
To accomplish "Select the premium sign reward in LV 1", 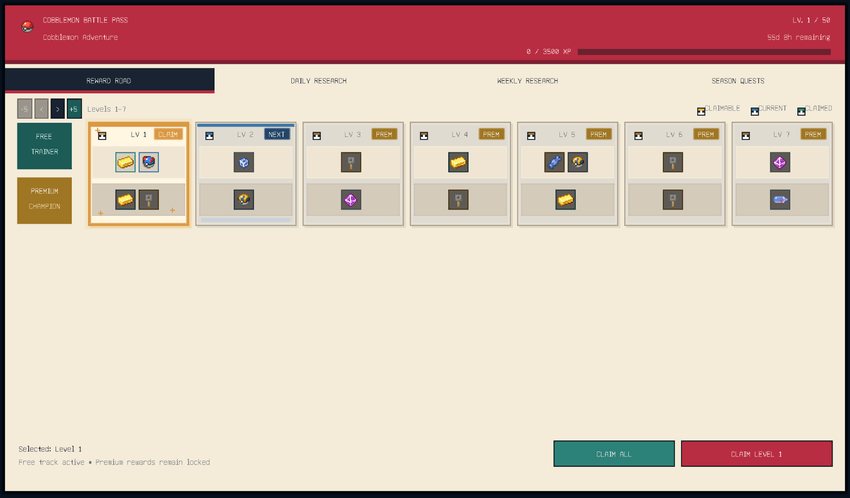I will (x=149, y=199).
